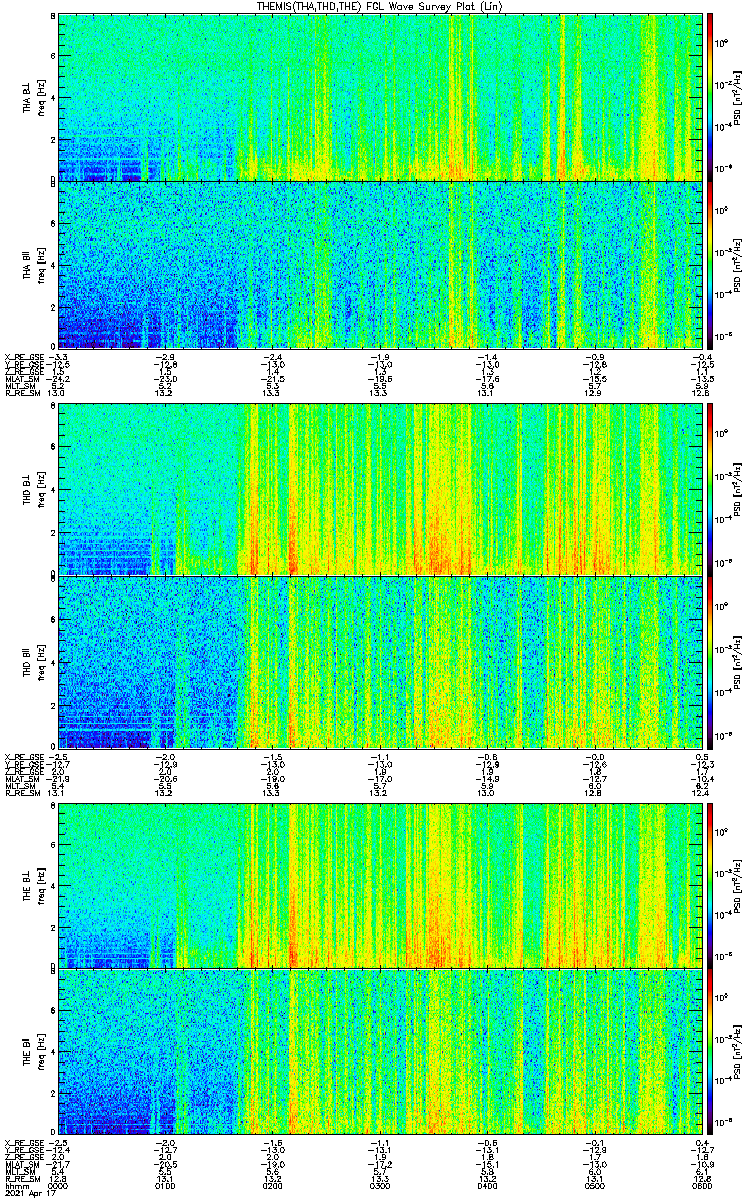Click the 'THE BL' y-axis label

tap(27, 884)
